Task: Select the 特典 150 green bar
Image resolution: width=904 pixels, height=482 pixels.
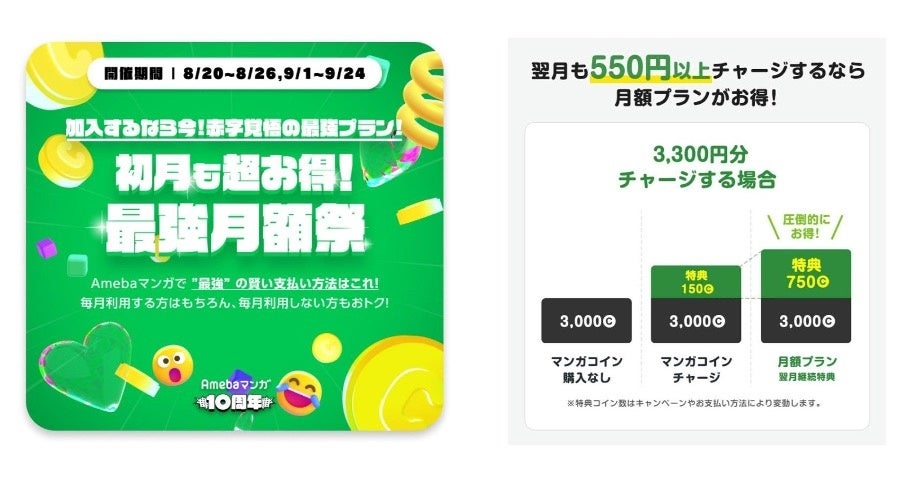Action: (695, 281)
